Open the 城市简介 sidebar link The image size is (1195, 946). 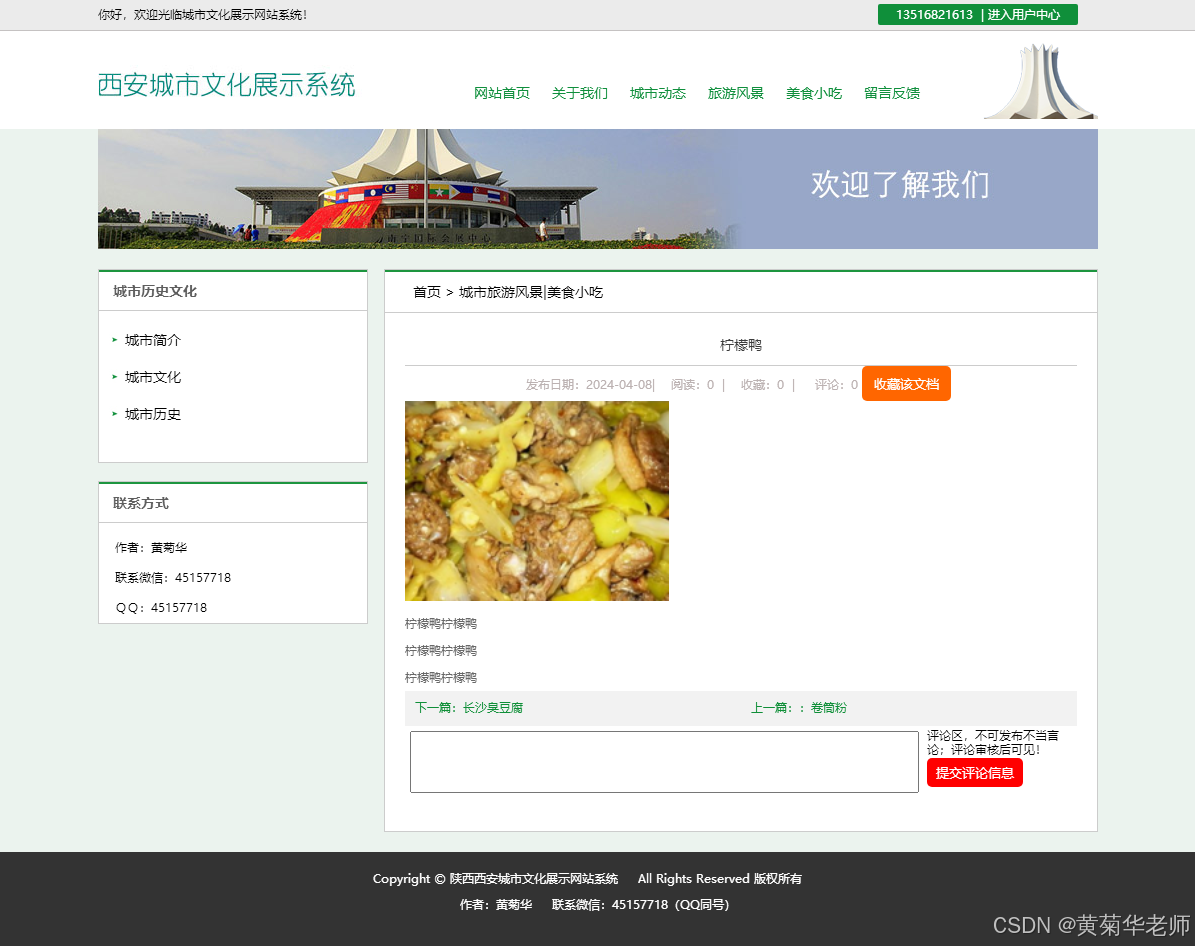(x=152, y=340)
